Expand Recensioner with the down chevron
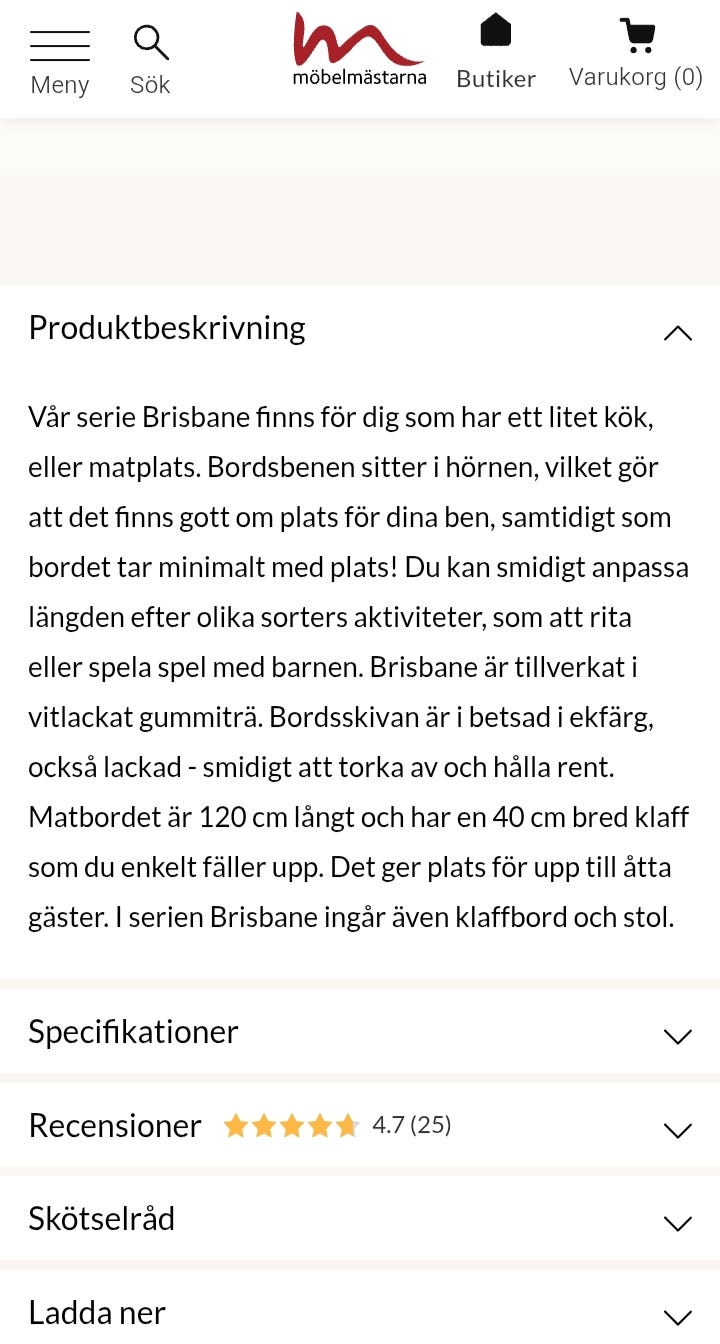 pos(677,1130)
